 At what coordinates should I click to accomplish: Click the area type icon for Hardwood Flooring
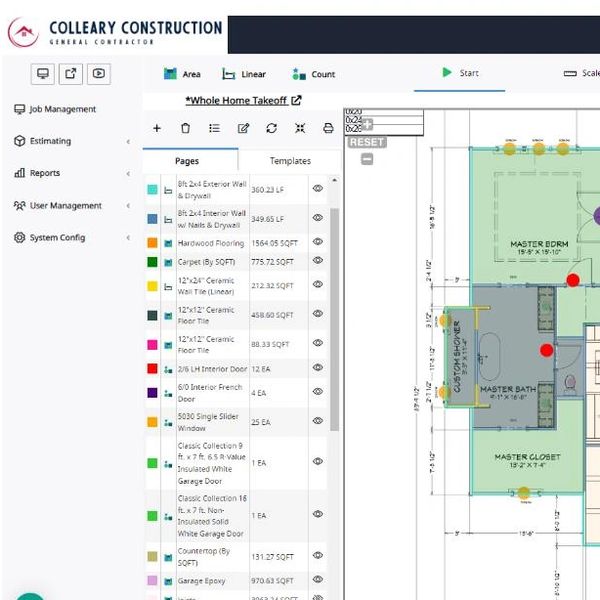[x=168, y=243]
